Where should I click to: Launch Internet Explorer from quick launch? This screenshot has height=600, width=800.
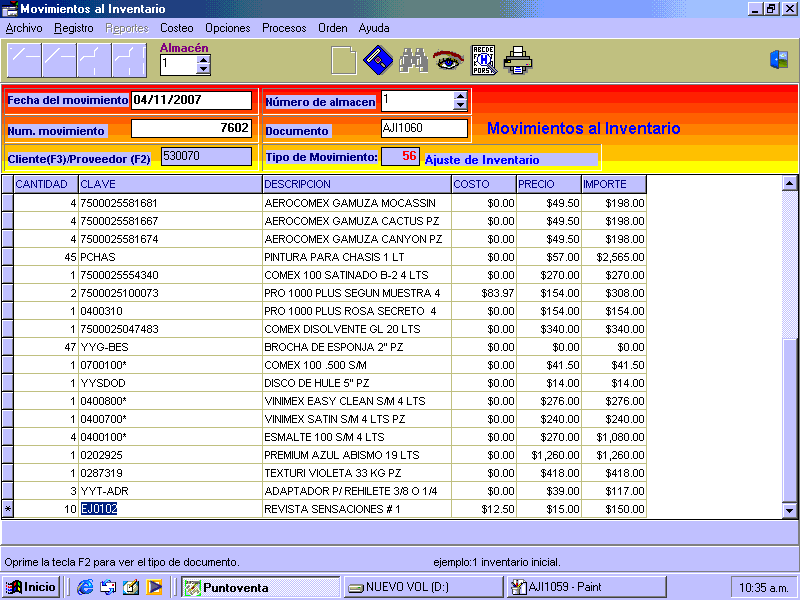(x=85, y=587)
